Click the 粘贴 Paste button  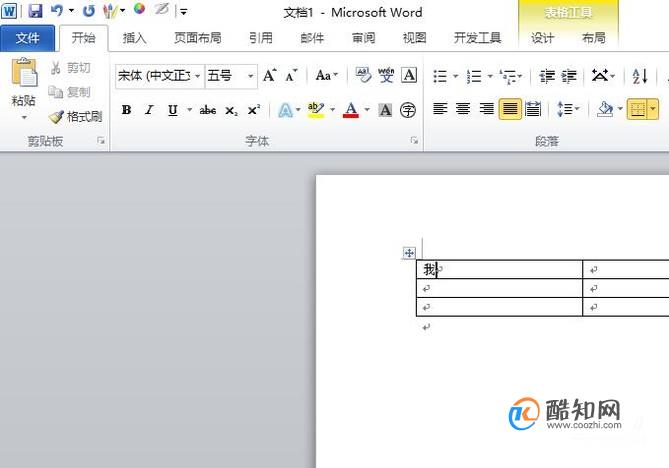pos(24,82)
